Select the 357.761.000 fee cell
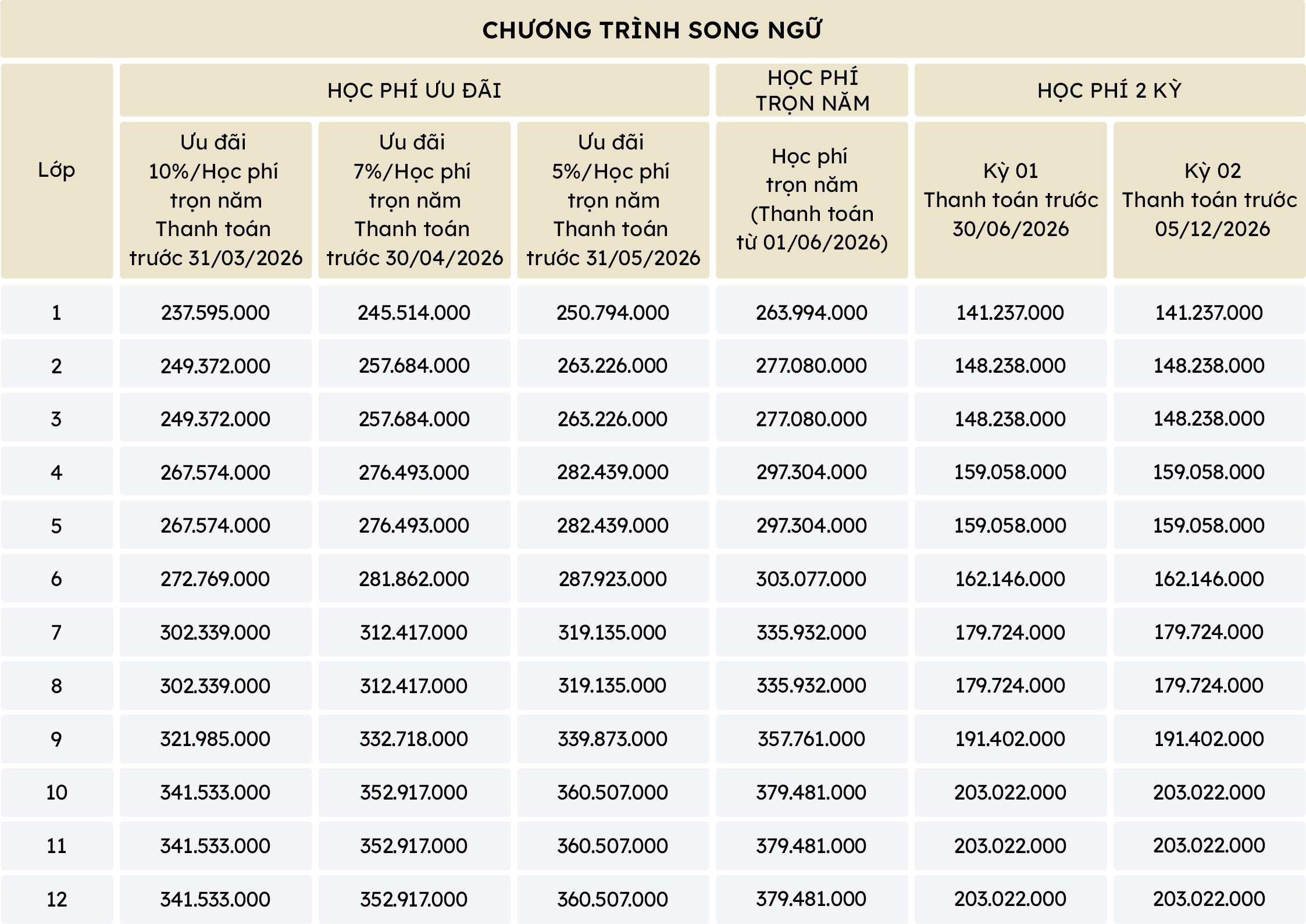 [812, 739]
